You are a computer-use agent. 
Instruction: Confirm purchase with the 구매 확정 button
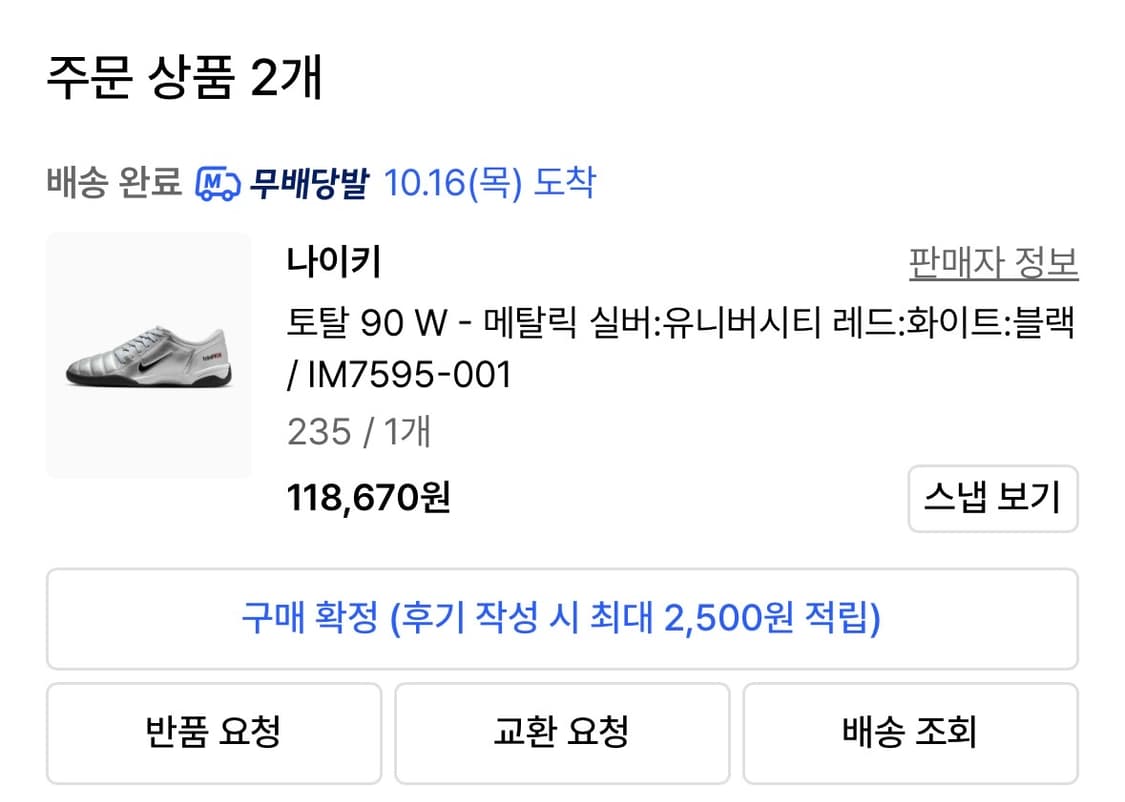[562, 619]
